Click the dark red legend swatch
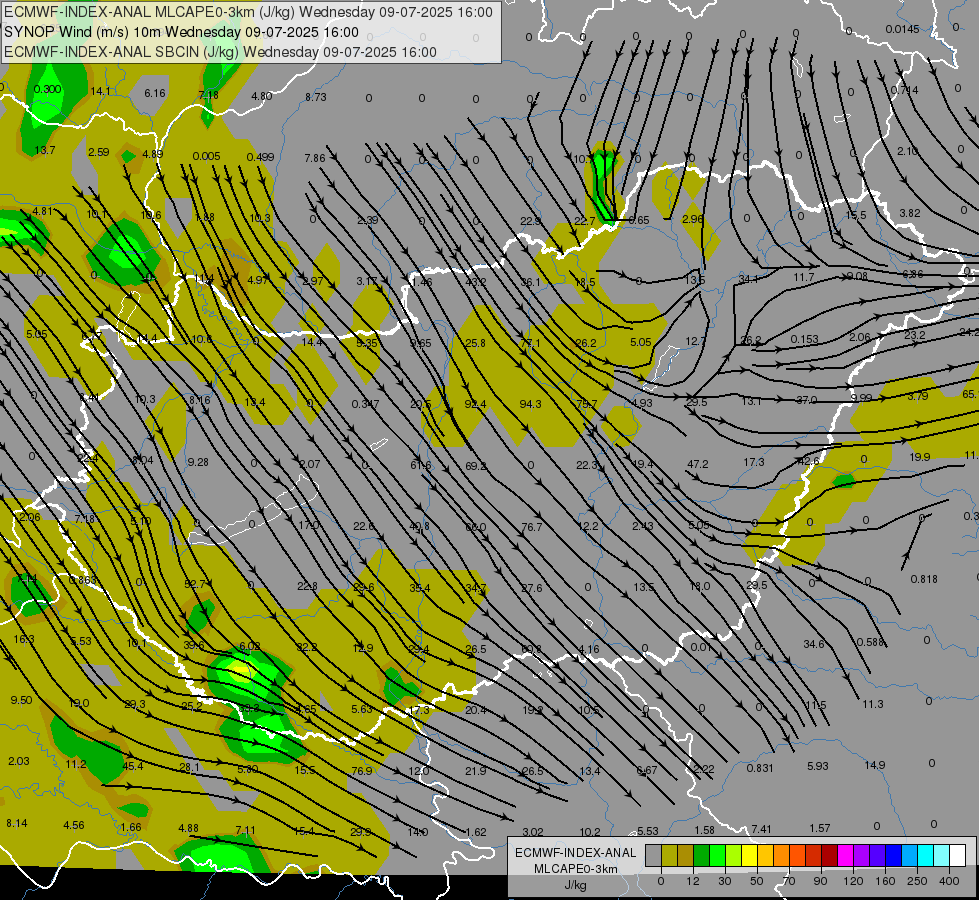 click(829, 855)
